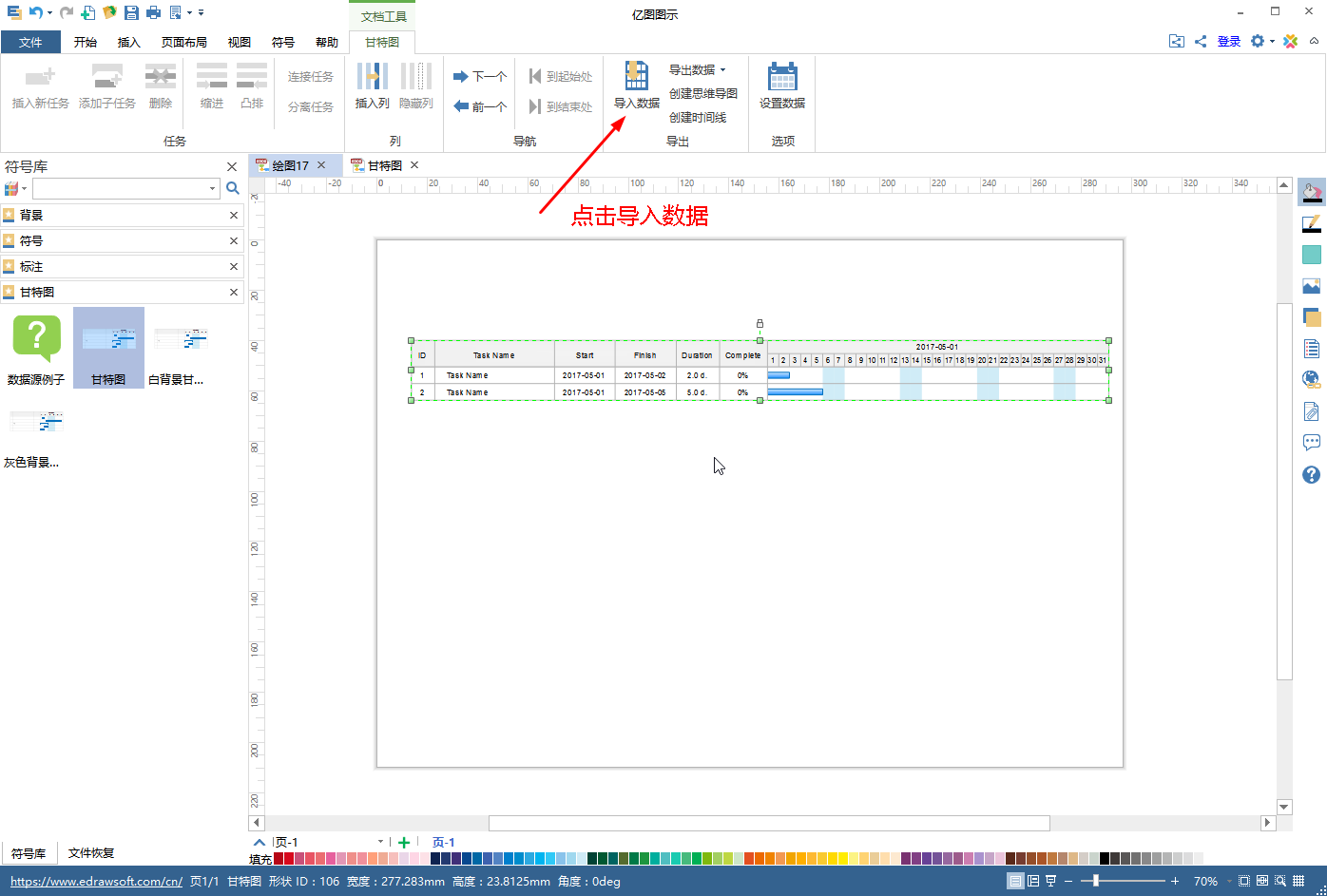This screenshot has height=896, width=1327.
Task: Click the Indent (缩进) task icon
Action: coord(212,76)
